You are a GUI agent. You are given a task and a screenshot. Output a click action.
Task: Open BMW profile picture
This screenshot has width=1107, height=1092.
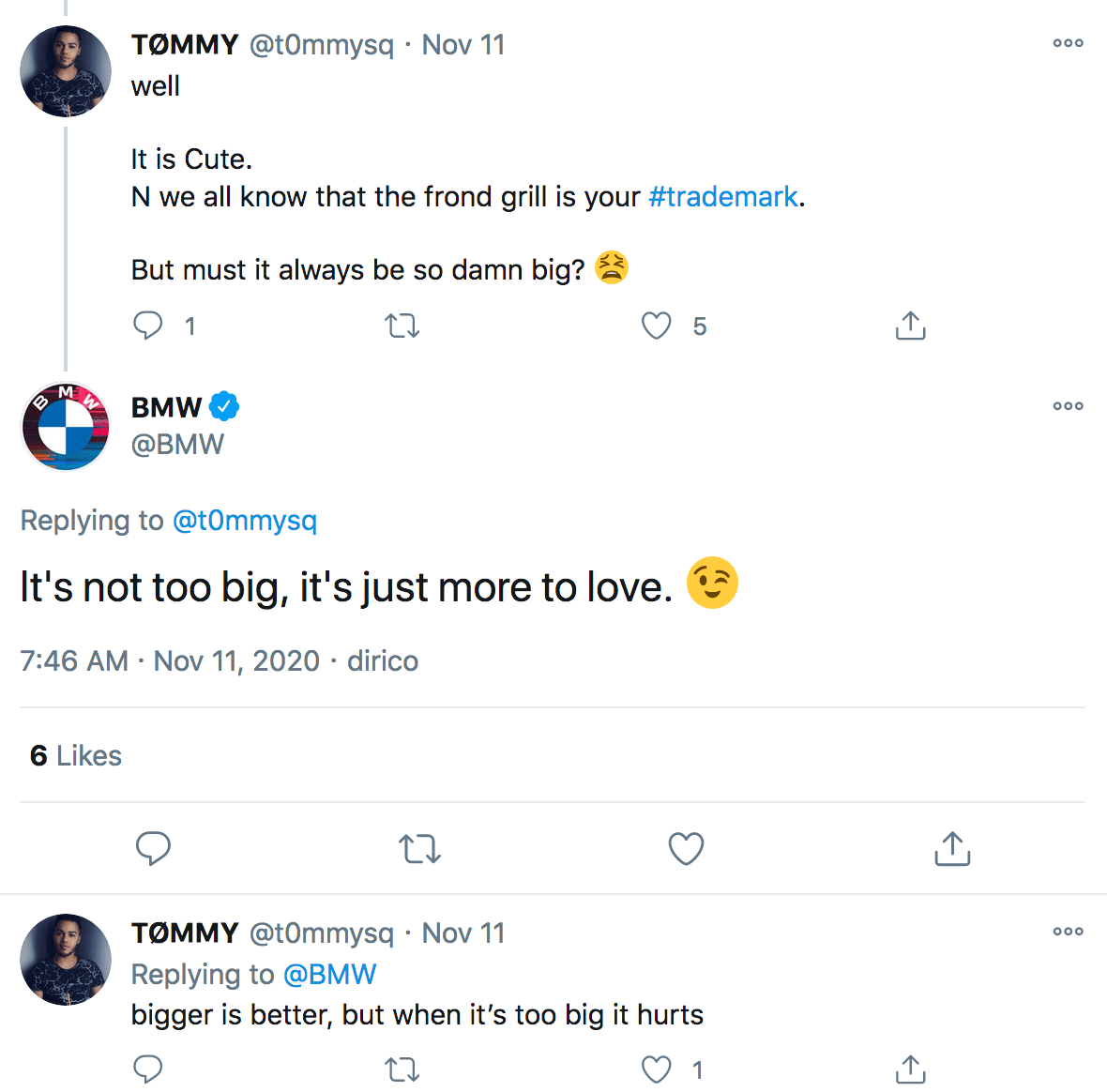tap(66, 426)
